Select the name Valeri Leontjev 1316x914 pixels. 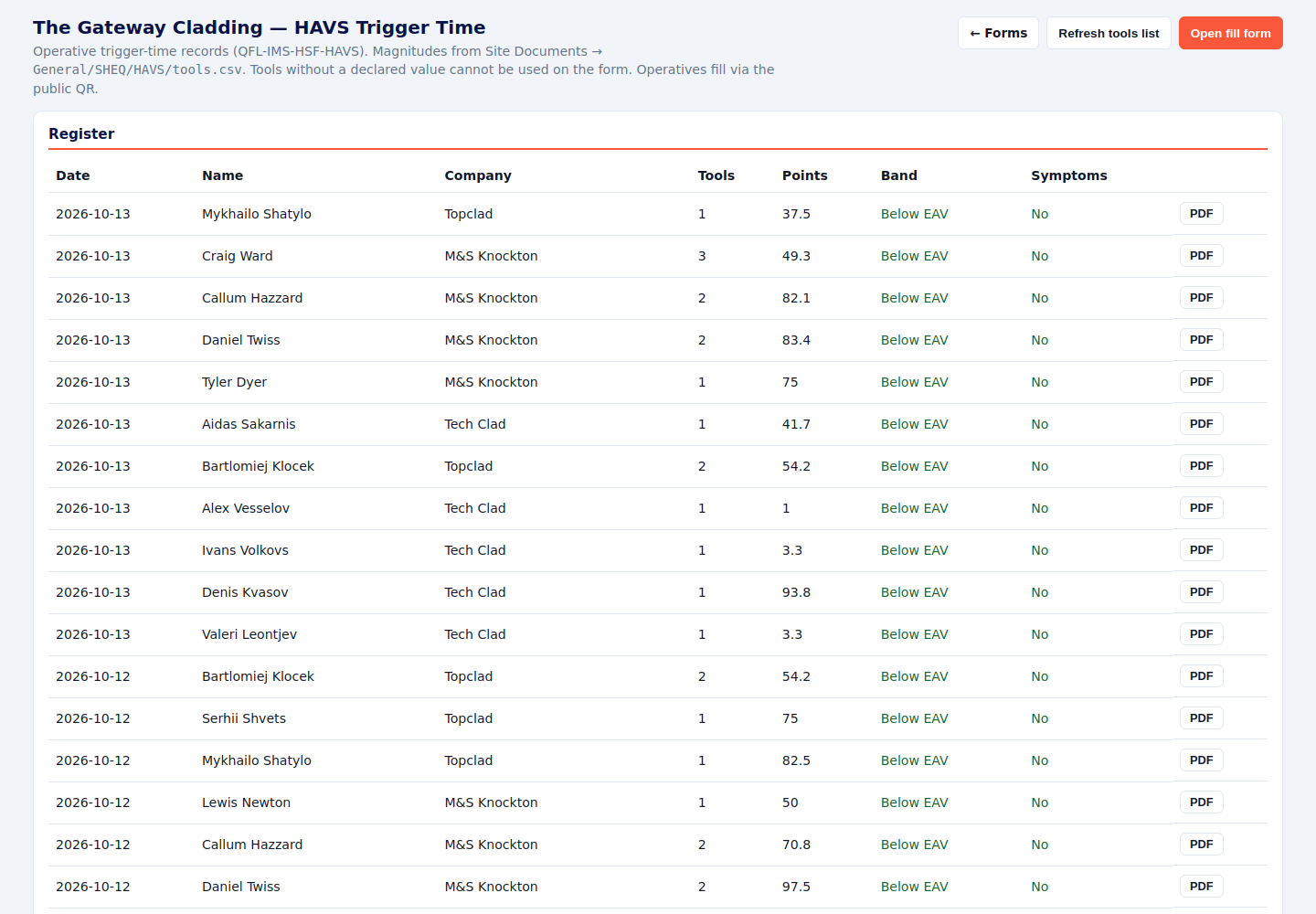point(249,634)
